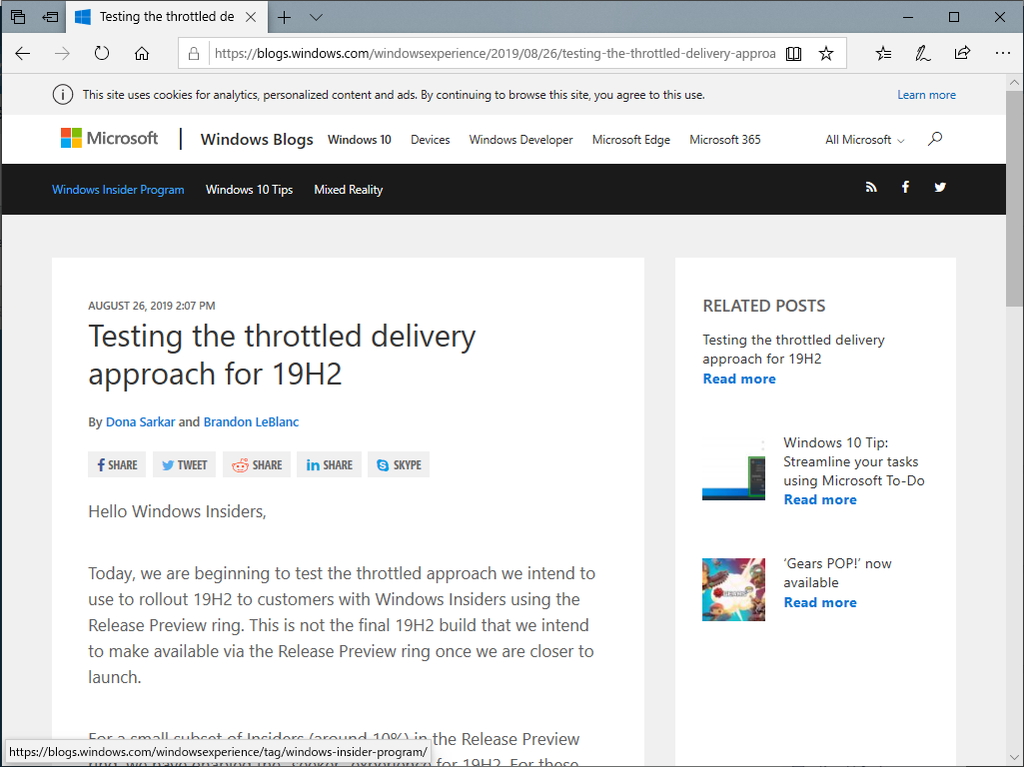Click the Tweet share button

[x=184, y=465]
